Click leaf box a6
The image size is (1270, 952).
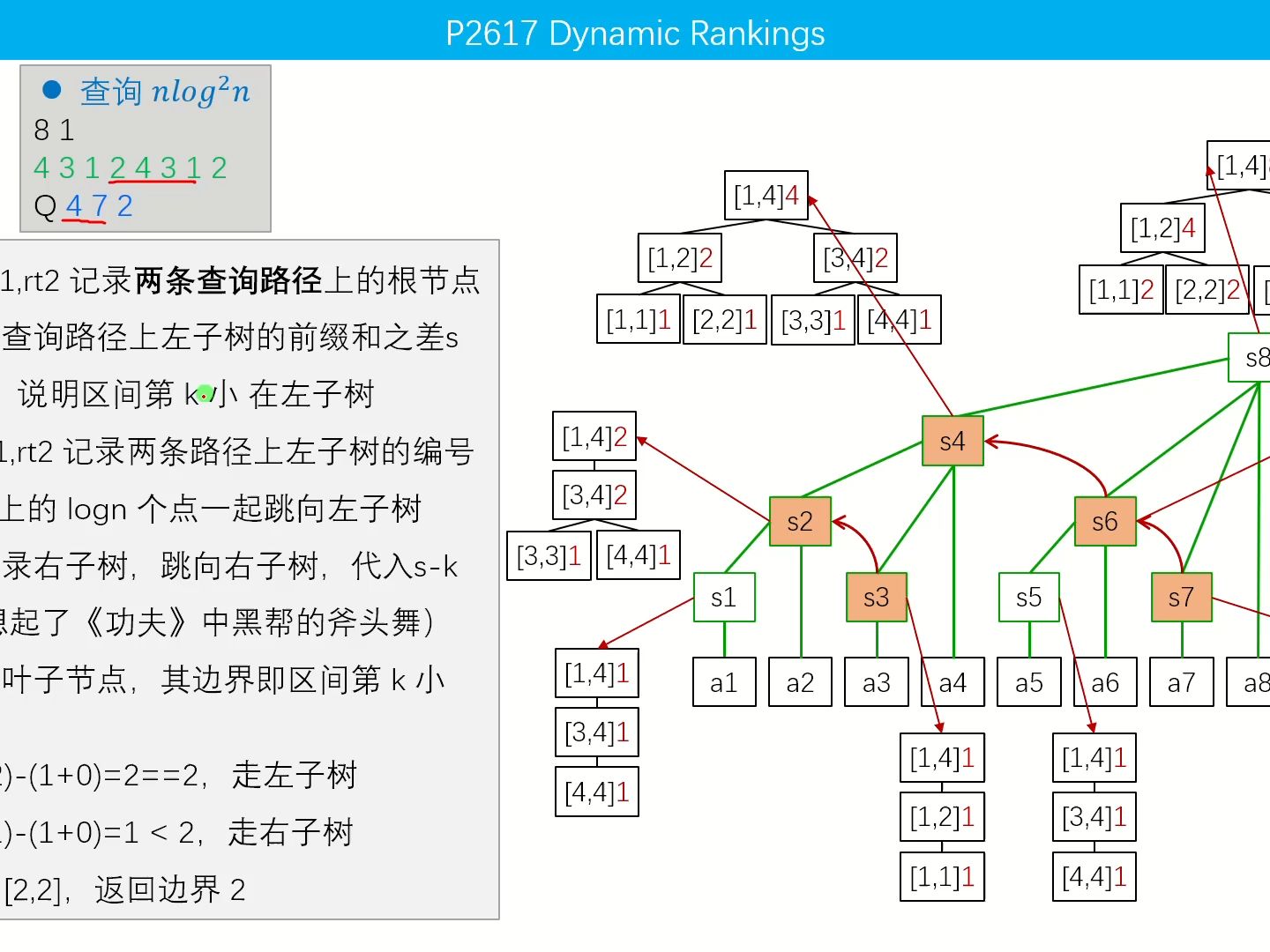point(1105,682)
